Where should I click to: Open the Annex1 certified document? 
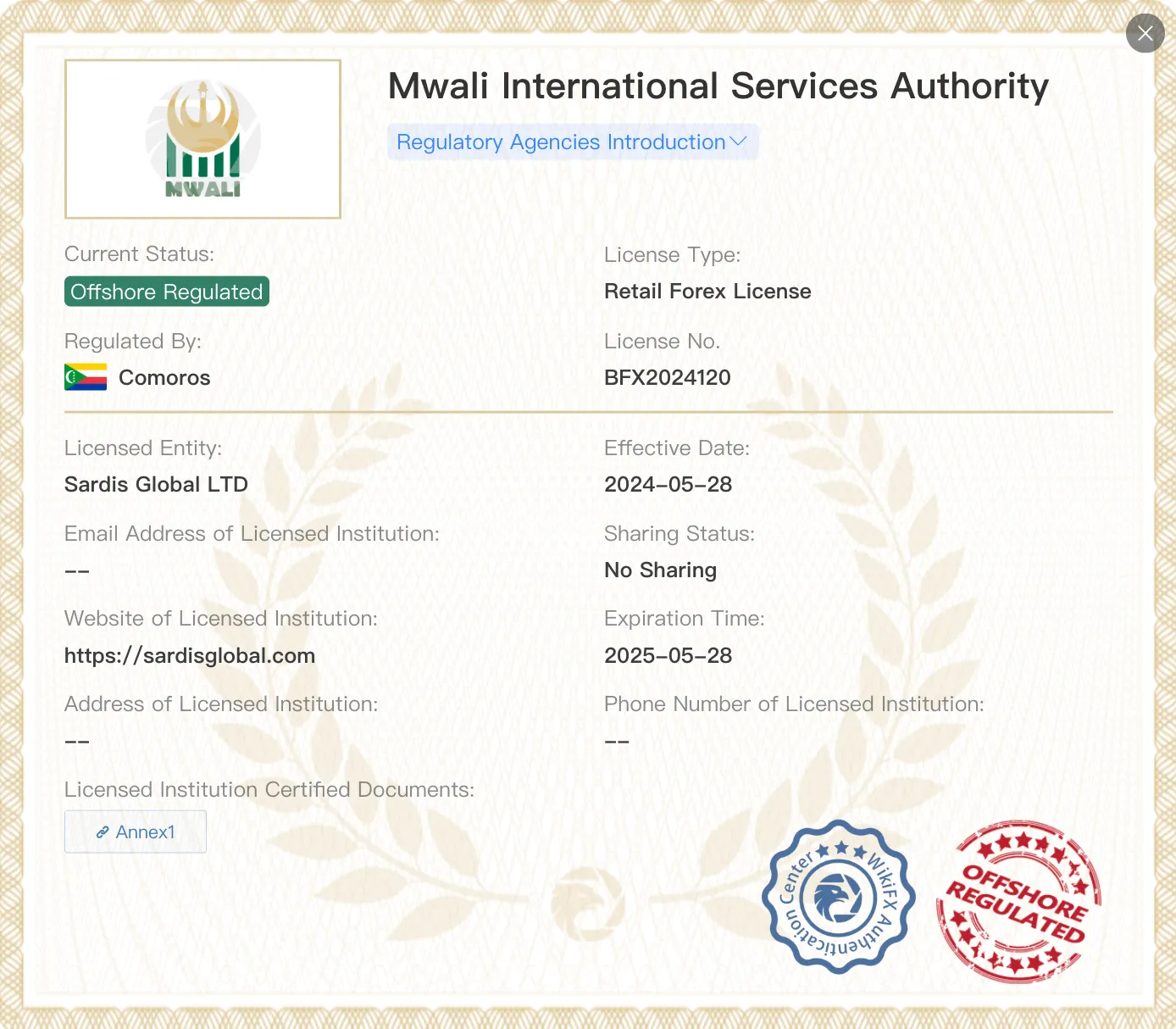coord(136,832)
